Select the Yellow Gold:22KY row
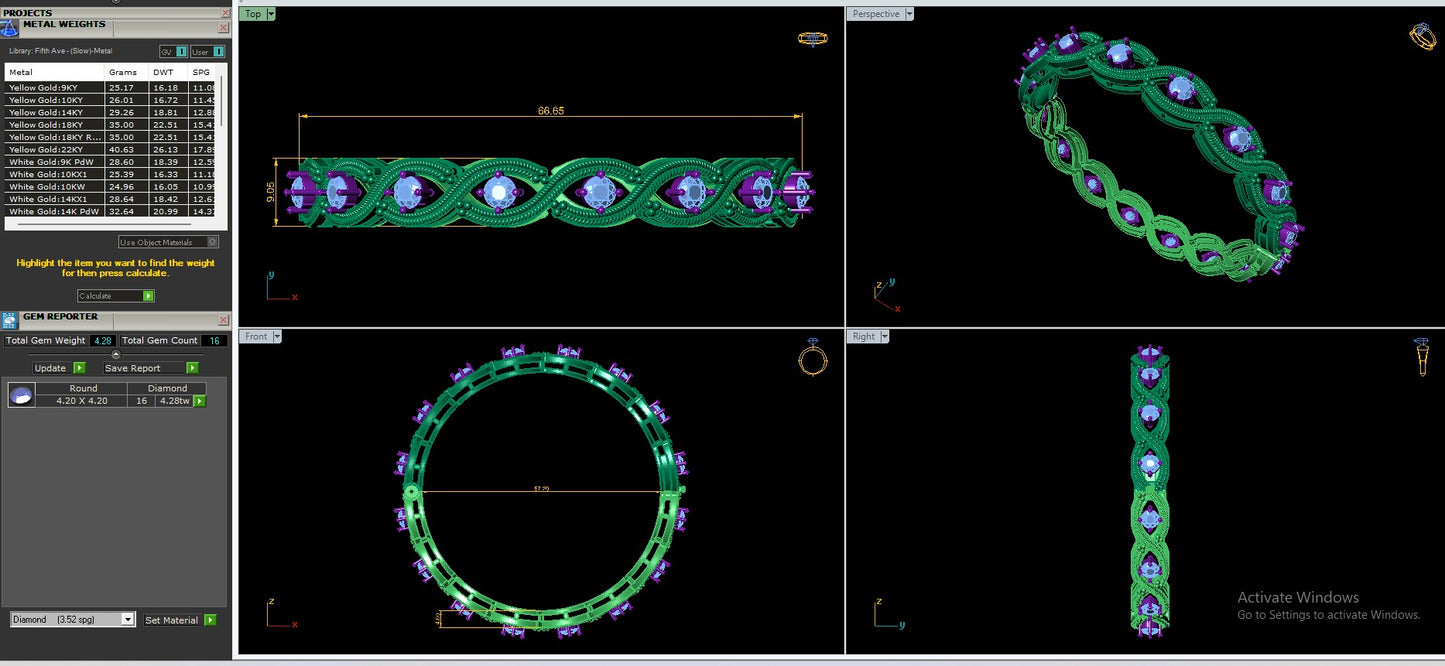This screenshot has width=1445, height=666. (111, 150)
